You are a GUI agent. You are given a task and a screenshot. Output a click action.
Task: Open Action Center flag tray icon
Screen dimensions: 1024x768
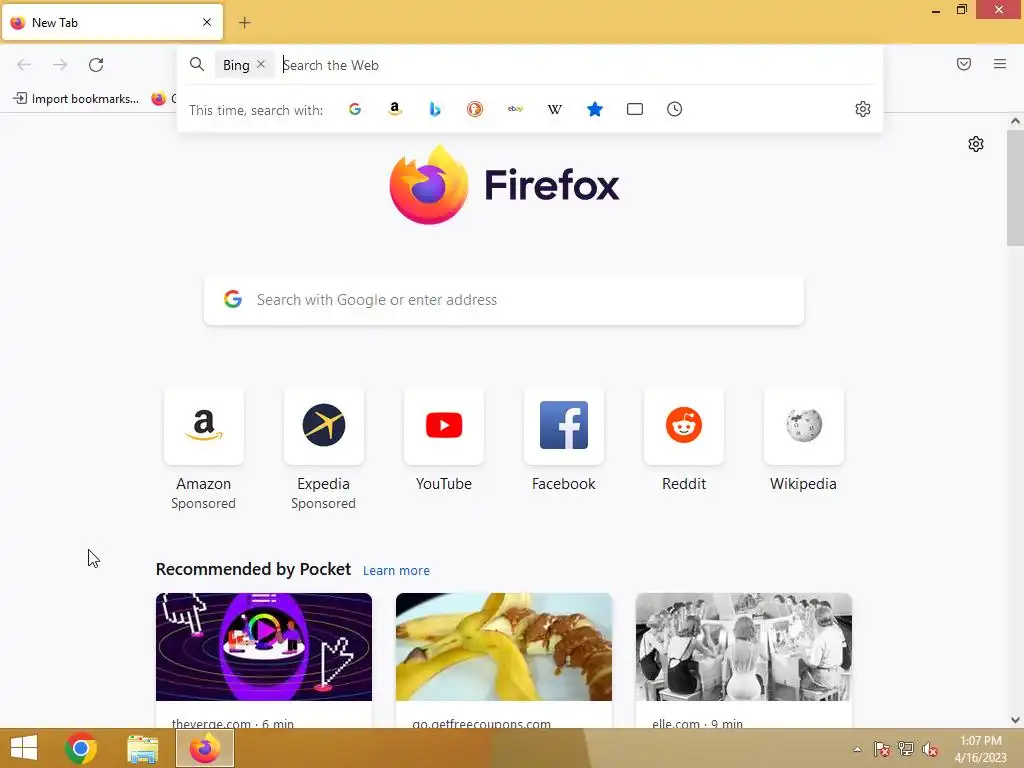click(x=881, y=749)
